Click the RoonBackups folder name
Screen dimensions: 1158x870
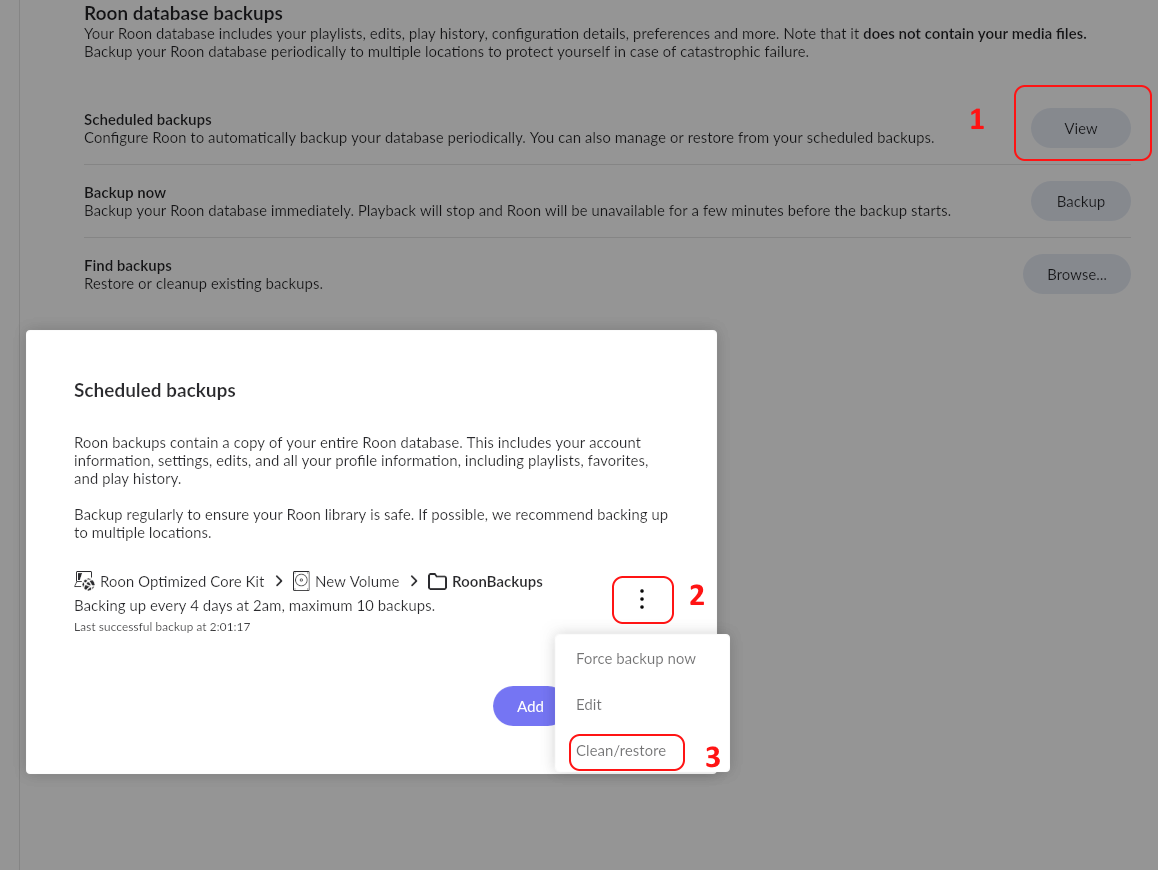click(497, 581)
